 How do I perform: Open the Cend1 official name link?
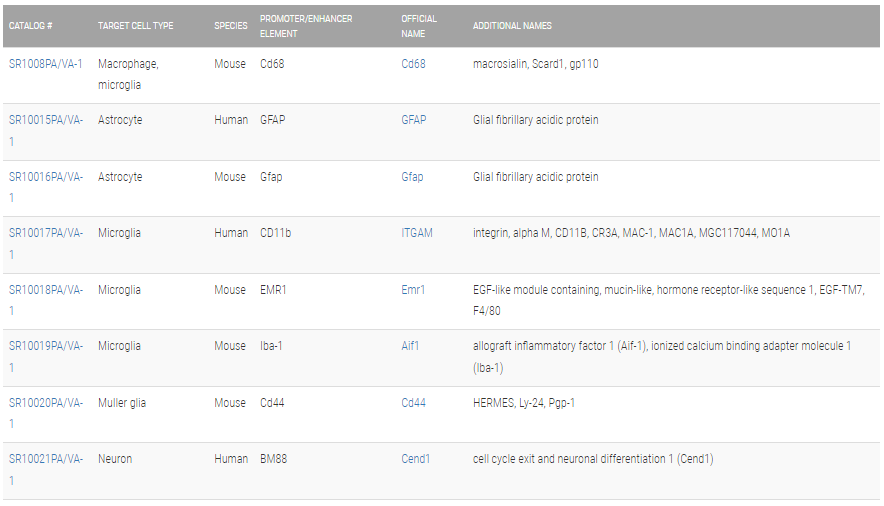coord(416,459)
